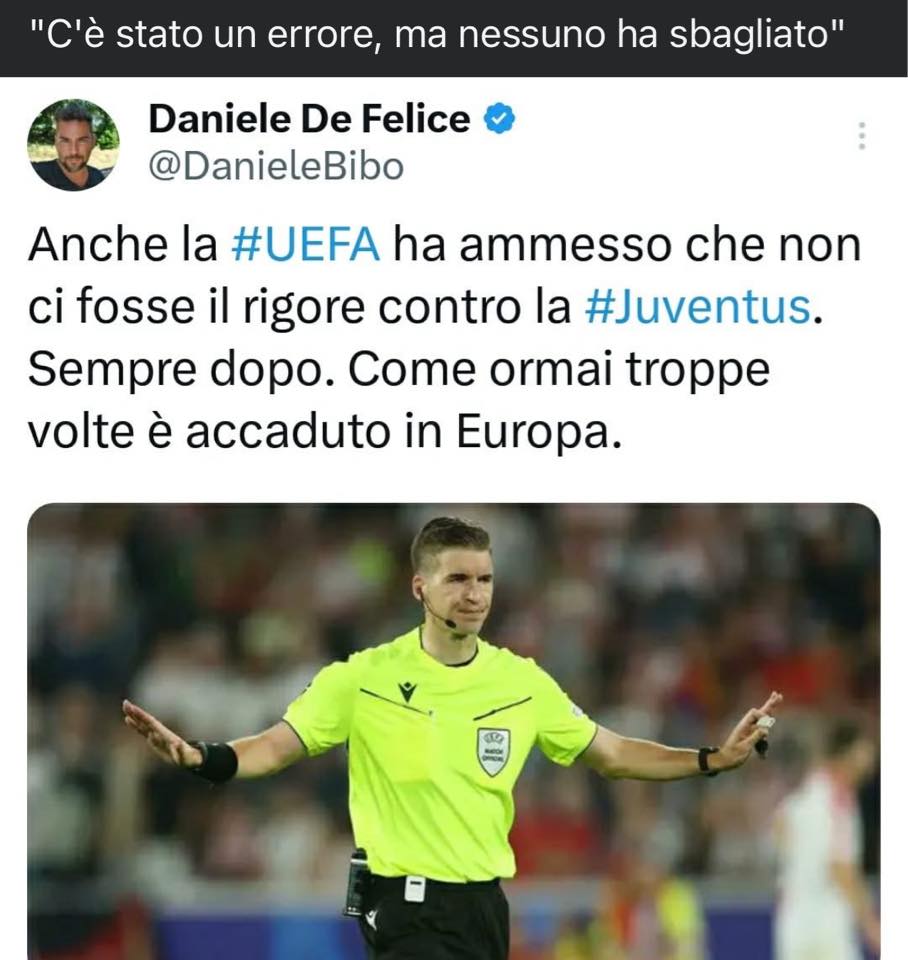Viewport: 908px width, 960px height.
Task: Click the wristwatch on referee's raised hand
Action: point(708,760)
